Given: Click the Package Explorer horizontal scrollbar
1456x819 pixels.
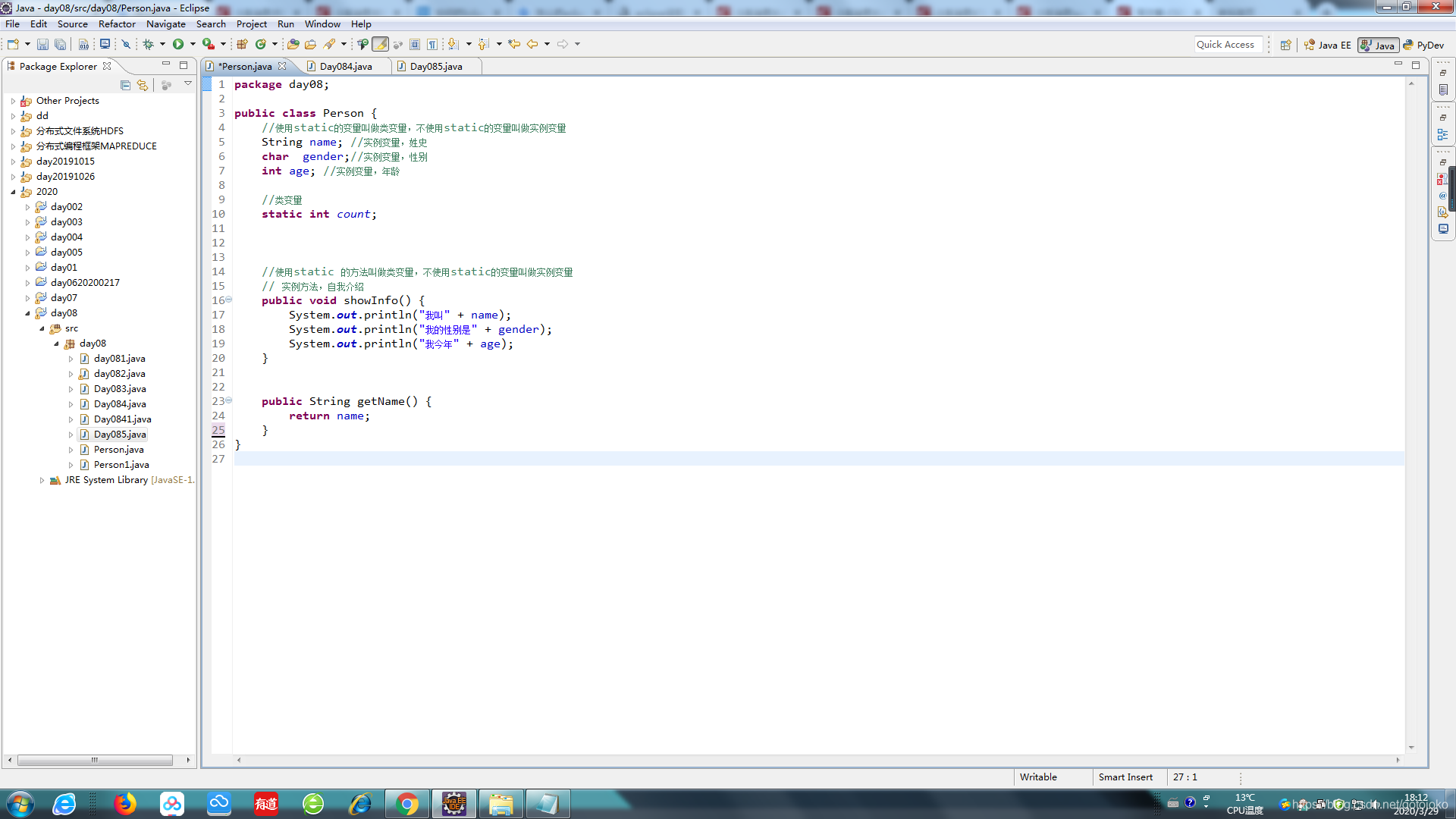Looking at the screenshot, I should [x=95, y=760].
